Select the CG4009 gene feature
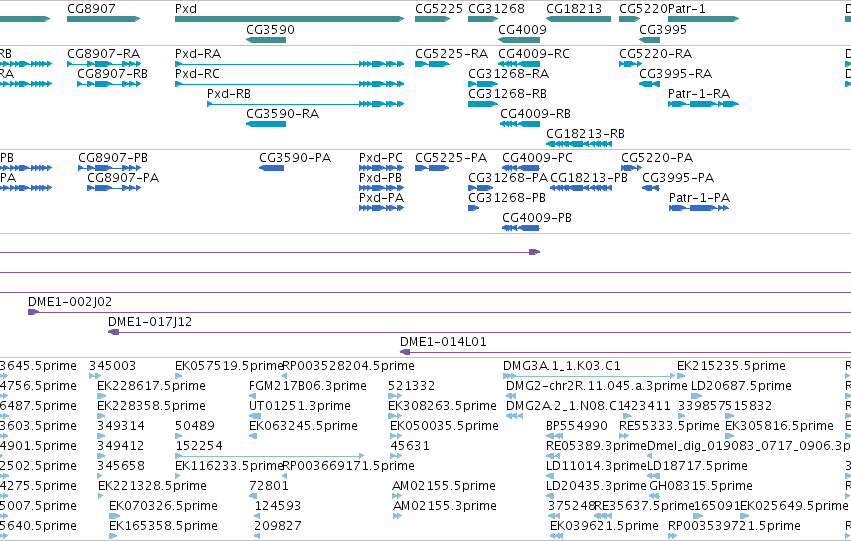The width and height of the screenshot is (851, 541). click(x=519, y=40)
